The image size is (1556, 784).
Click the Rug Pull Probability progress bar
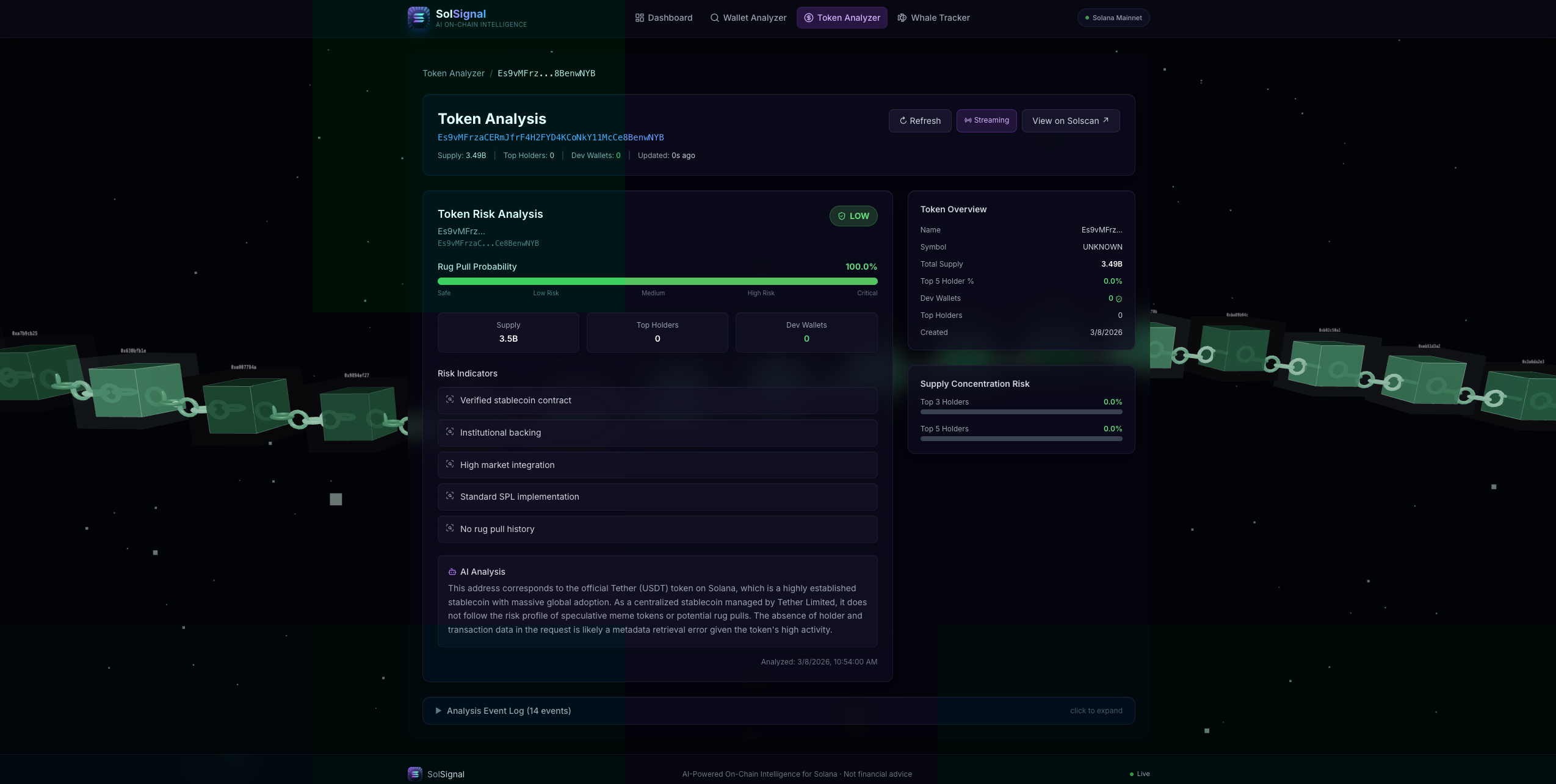click(x=657, y=281)
